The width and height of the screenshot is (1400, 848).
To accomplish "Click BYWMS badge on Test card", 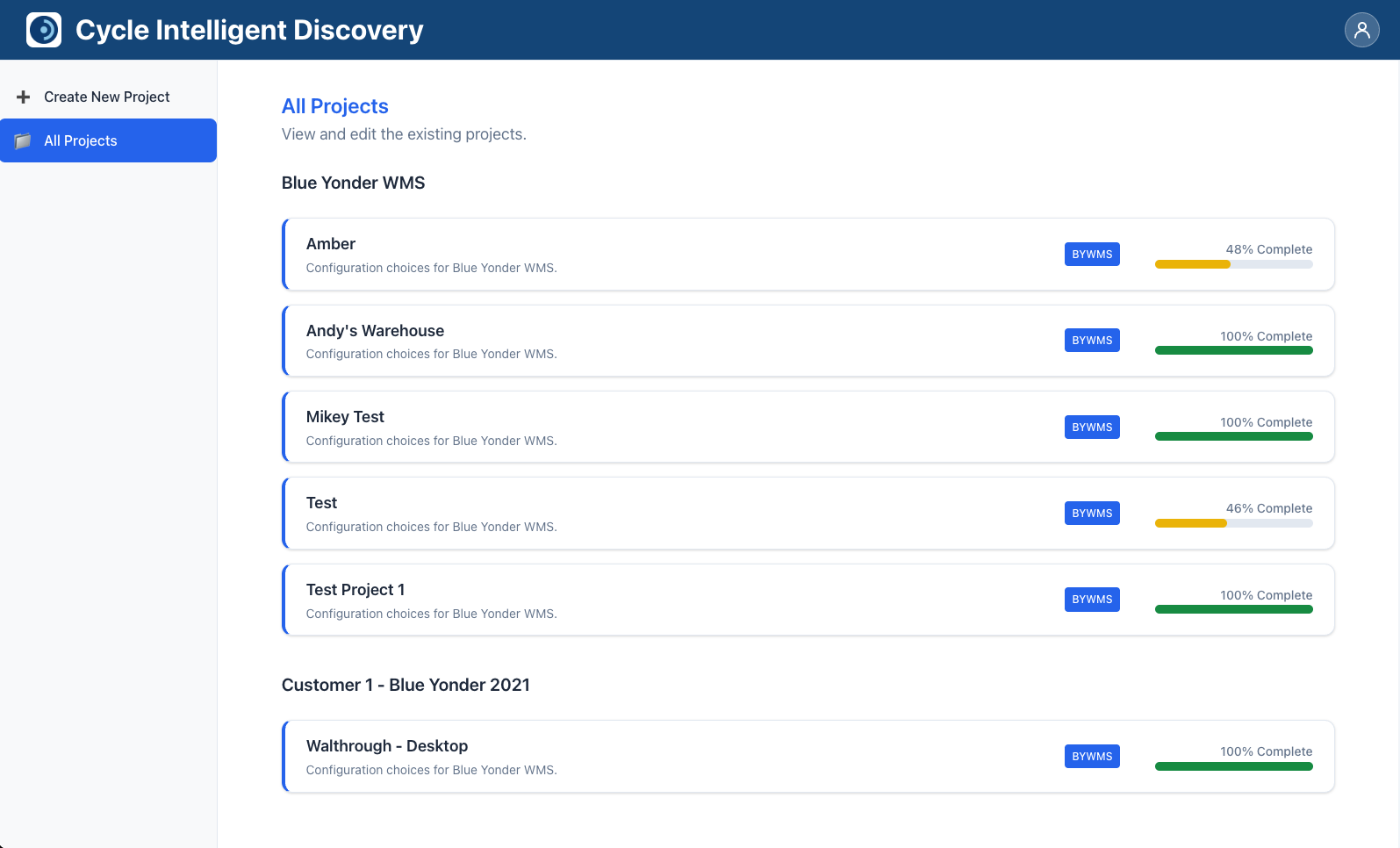I will tap(1092, 514).
